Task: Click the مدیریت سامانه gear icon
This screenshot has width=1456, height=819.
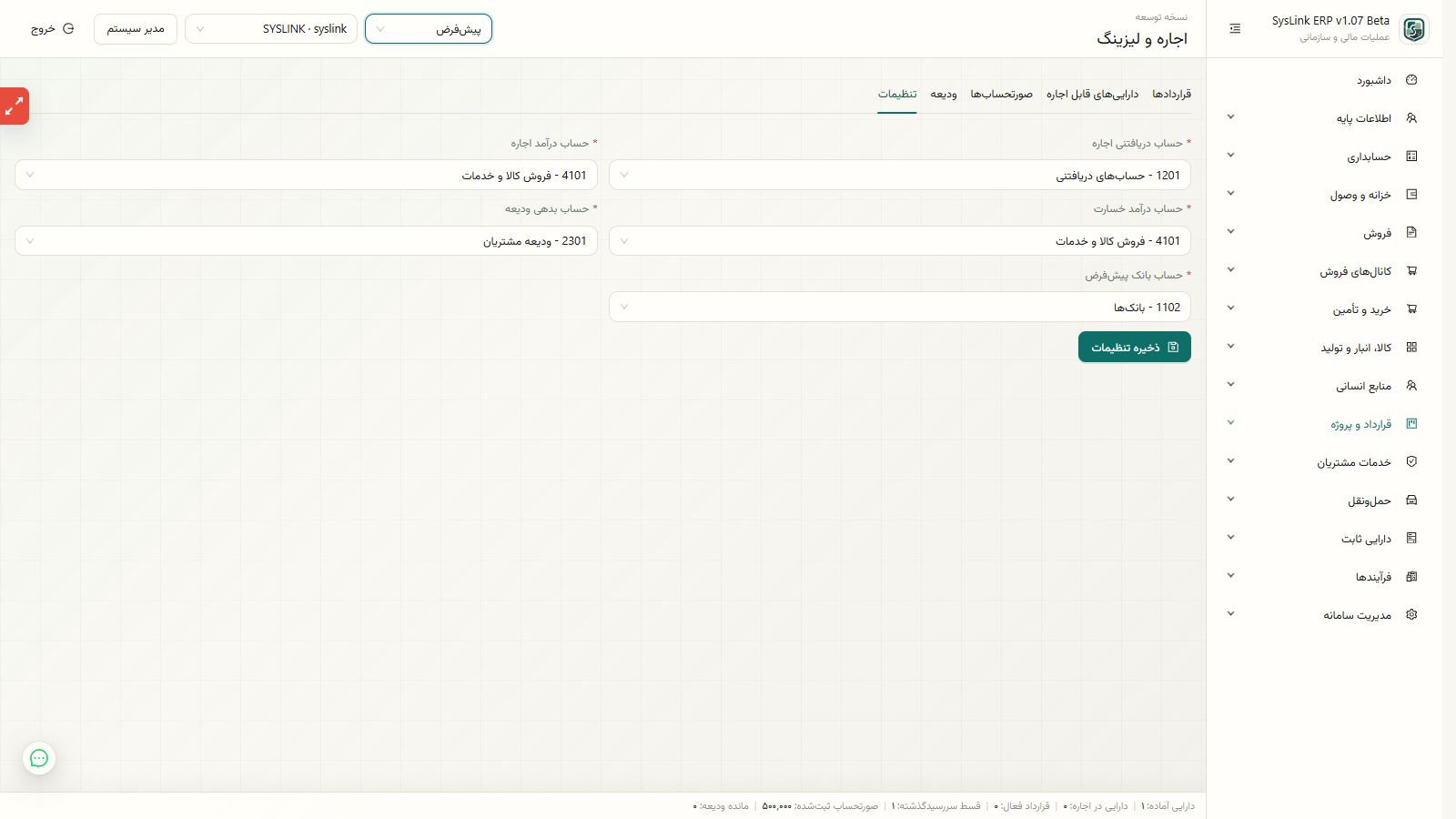Action: 1411,615
